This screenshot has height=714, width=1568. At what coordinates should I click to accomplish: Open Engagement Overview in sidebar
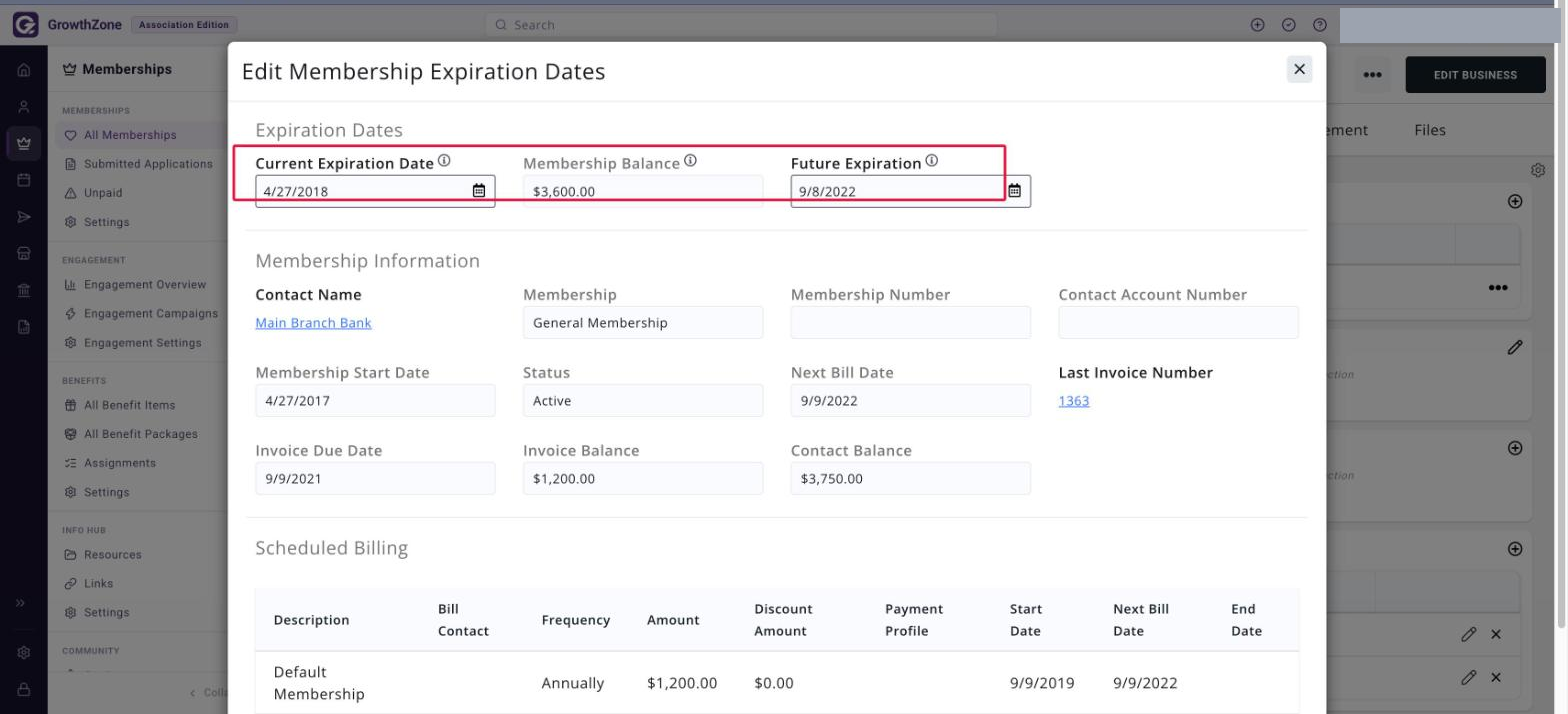point(145,285)
